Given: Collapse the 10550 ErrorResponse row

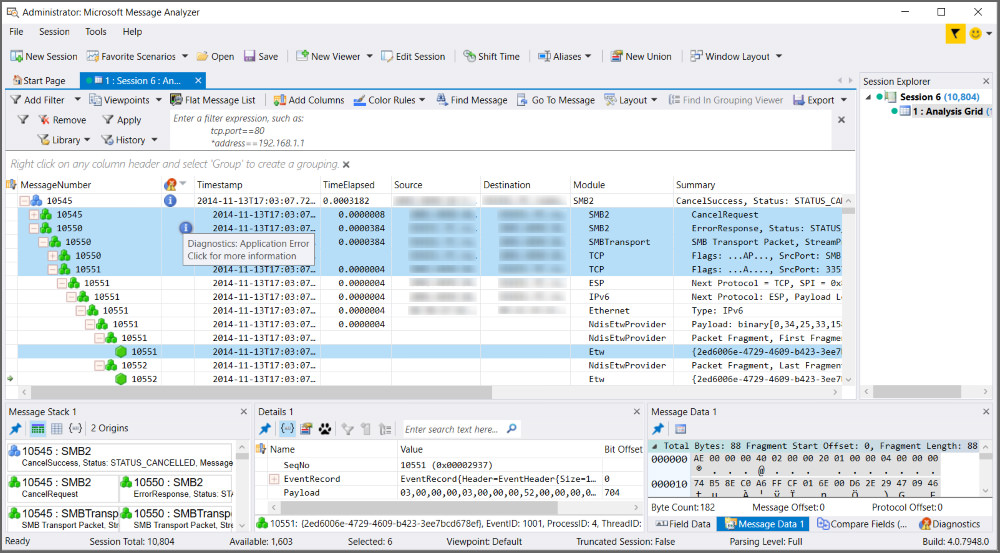Looking at the screenshot, I should (x=34, y=228).
